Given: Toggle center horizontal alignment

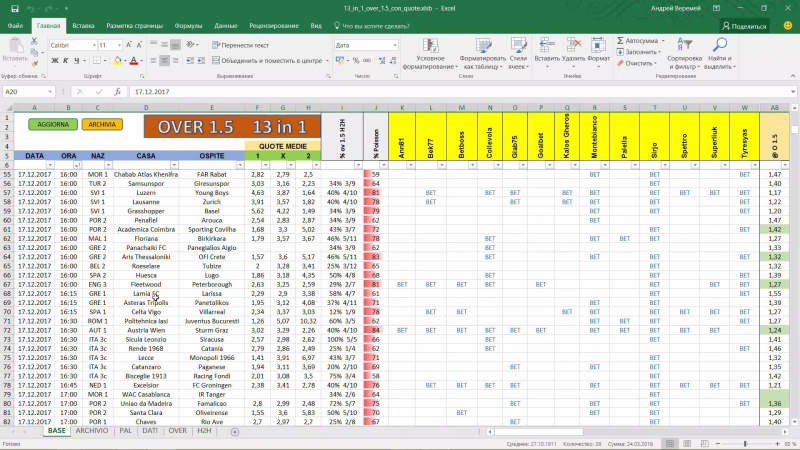Looking at the screenshot, I should click(164, 61).
